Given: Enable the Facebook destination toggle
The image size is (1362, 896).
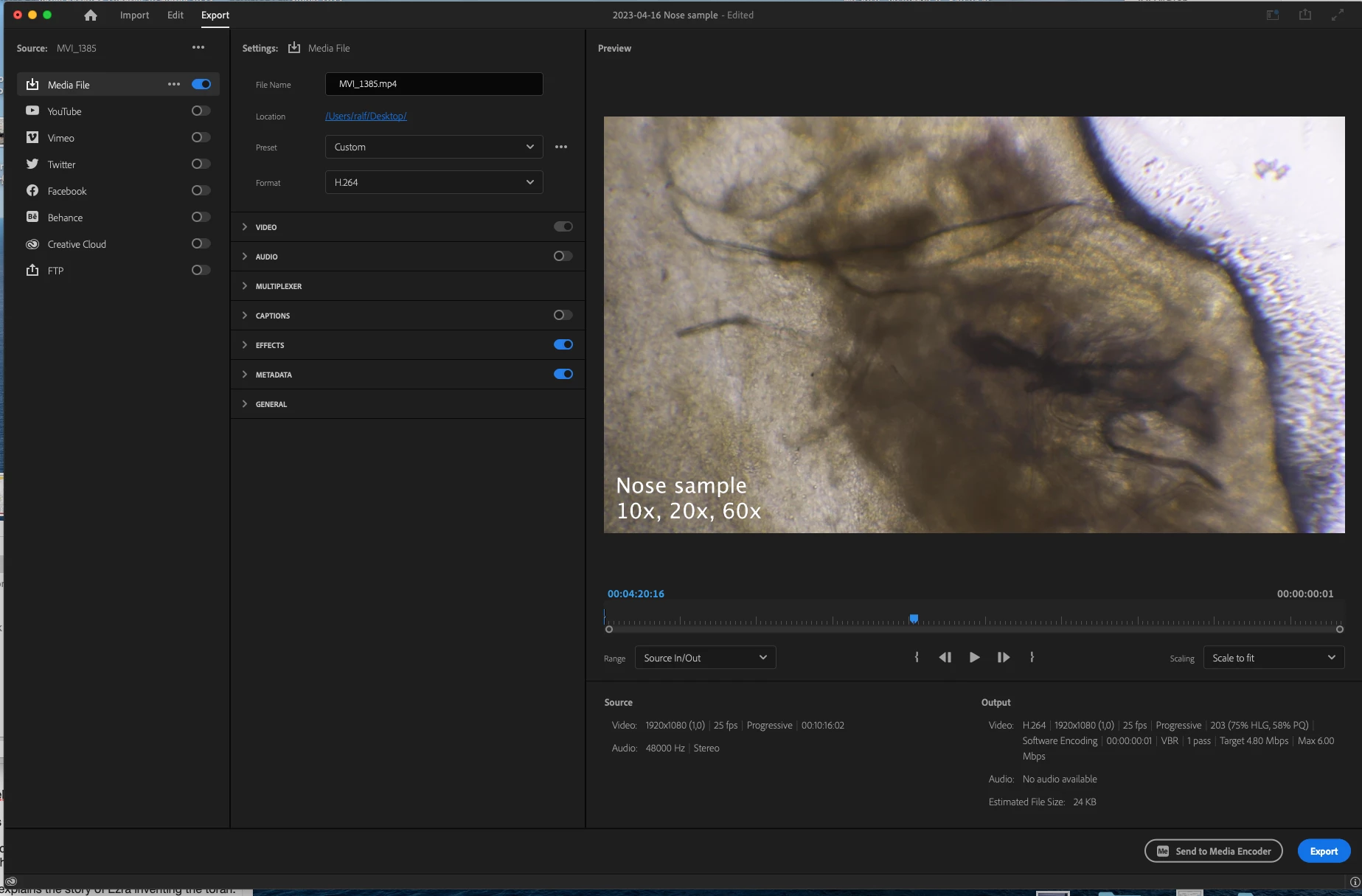Looking at the screenshot, I should pyautogui.click(x=201, y=190).
